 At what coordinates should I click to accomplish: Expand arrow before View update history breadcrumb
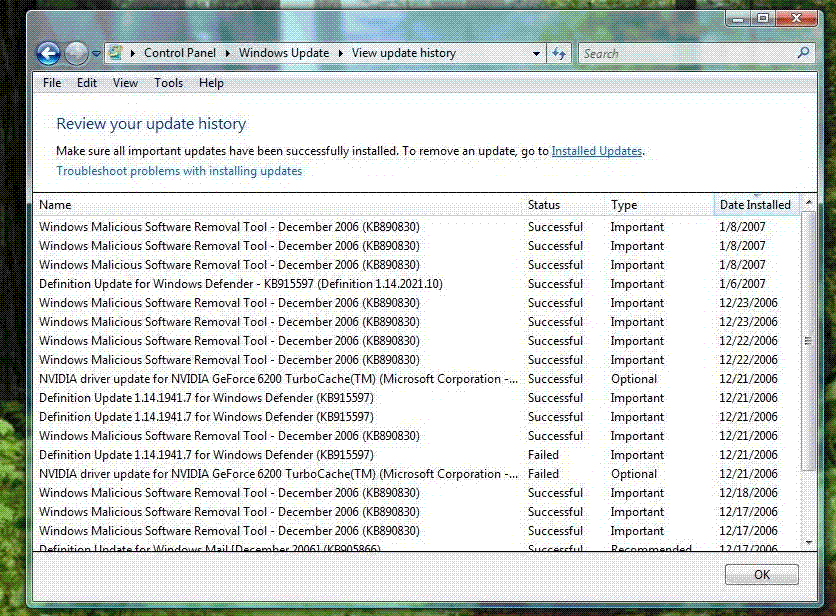pyautogui.click(x=341, y=53)
